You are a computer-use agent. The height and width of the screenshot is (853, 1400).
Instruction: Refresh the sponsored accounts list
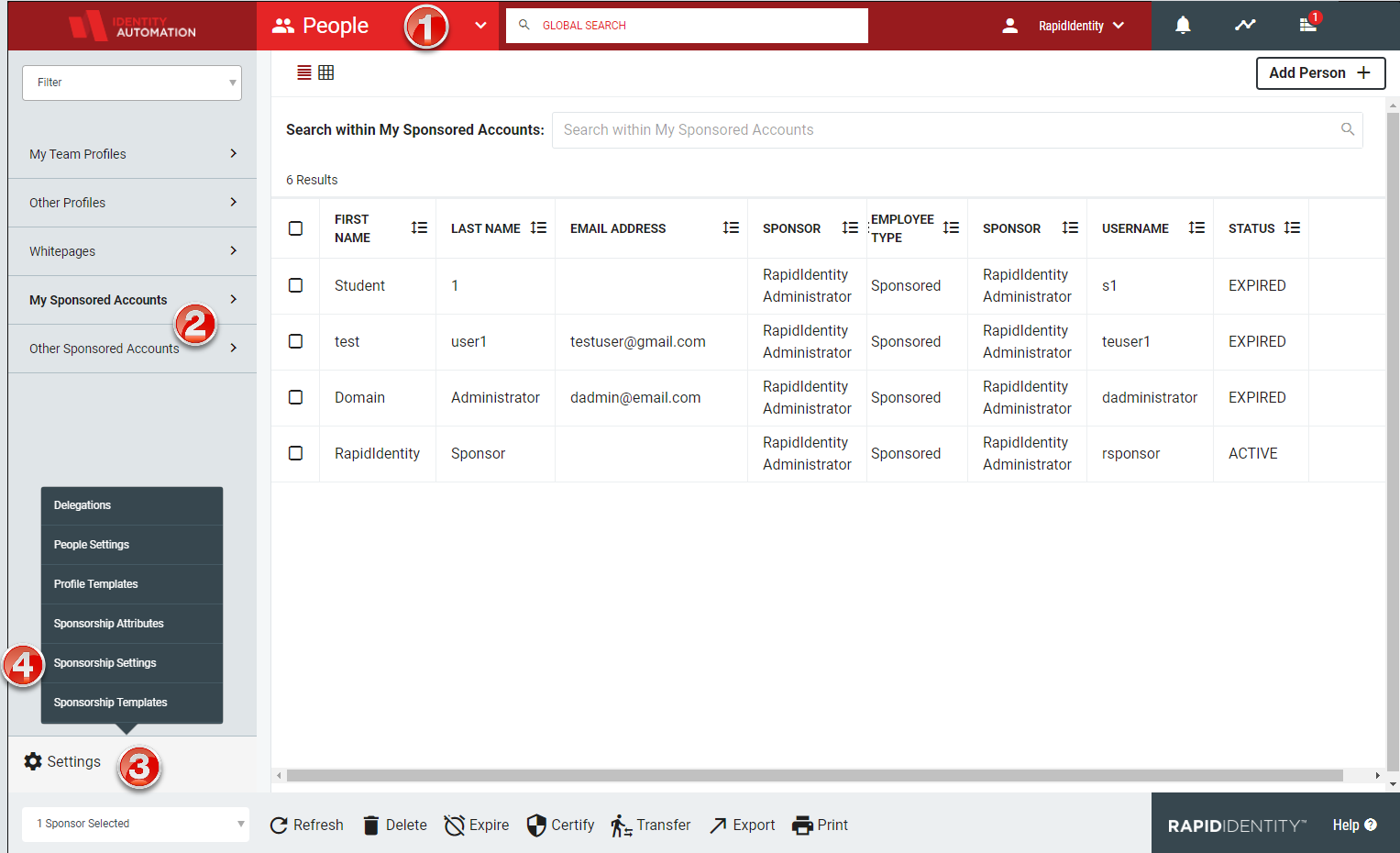(307, 825)
